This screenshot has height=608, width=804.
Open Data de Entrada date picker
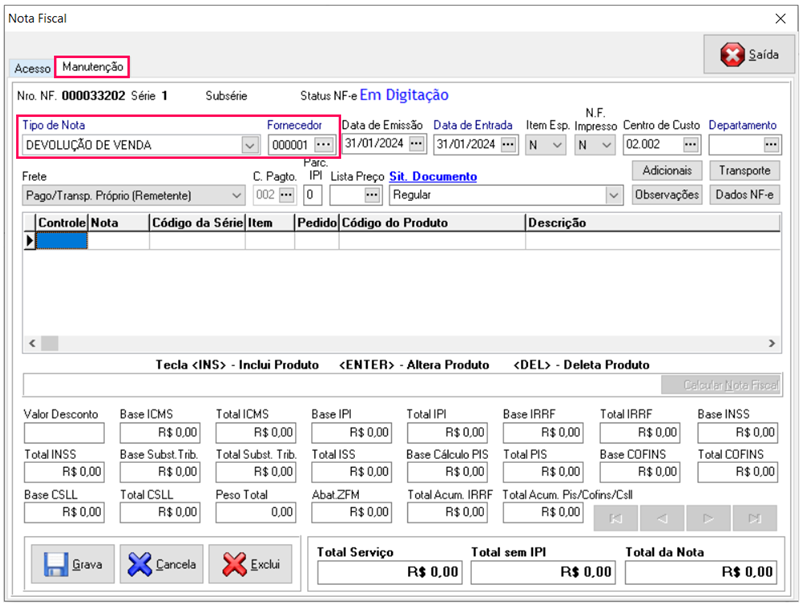coord(508,145)
